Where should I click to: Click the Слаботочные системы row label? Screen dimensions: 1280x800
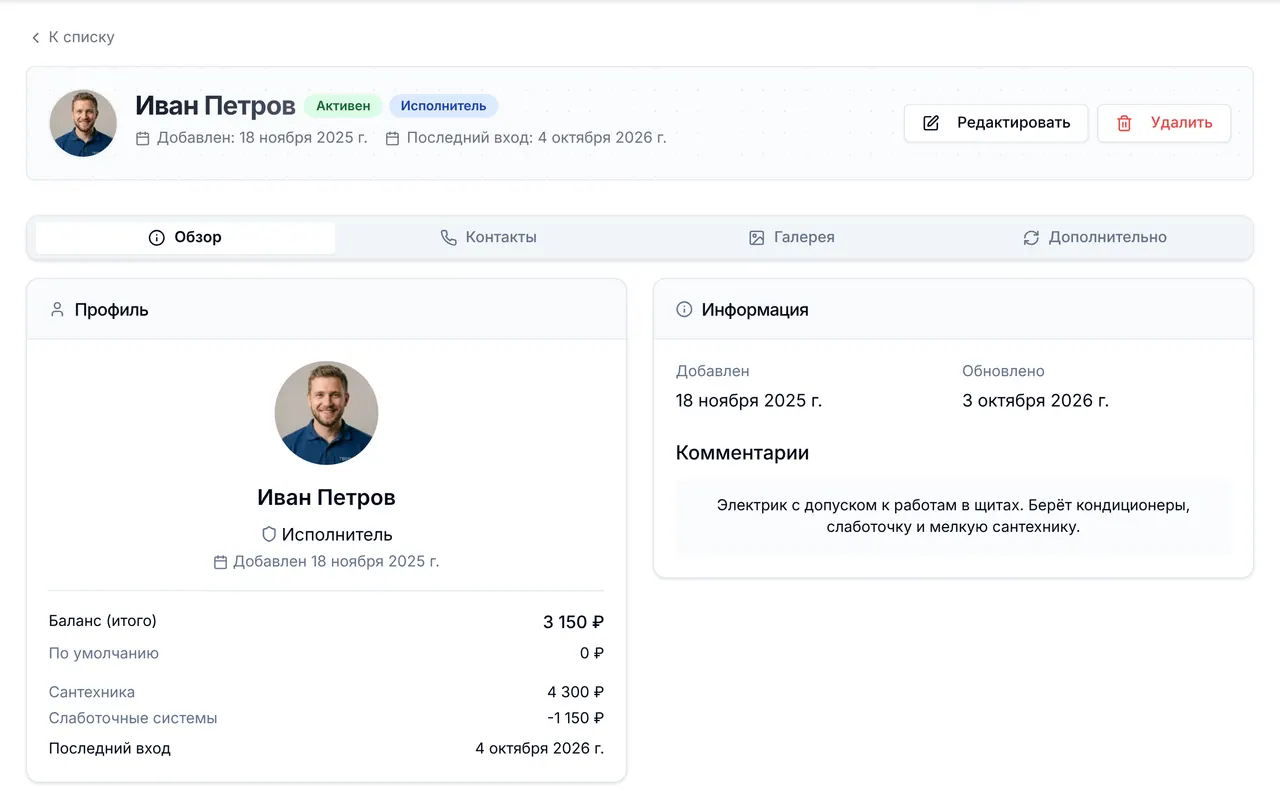pos(133,718)
